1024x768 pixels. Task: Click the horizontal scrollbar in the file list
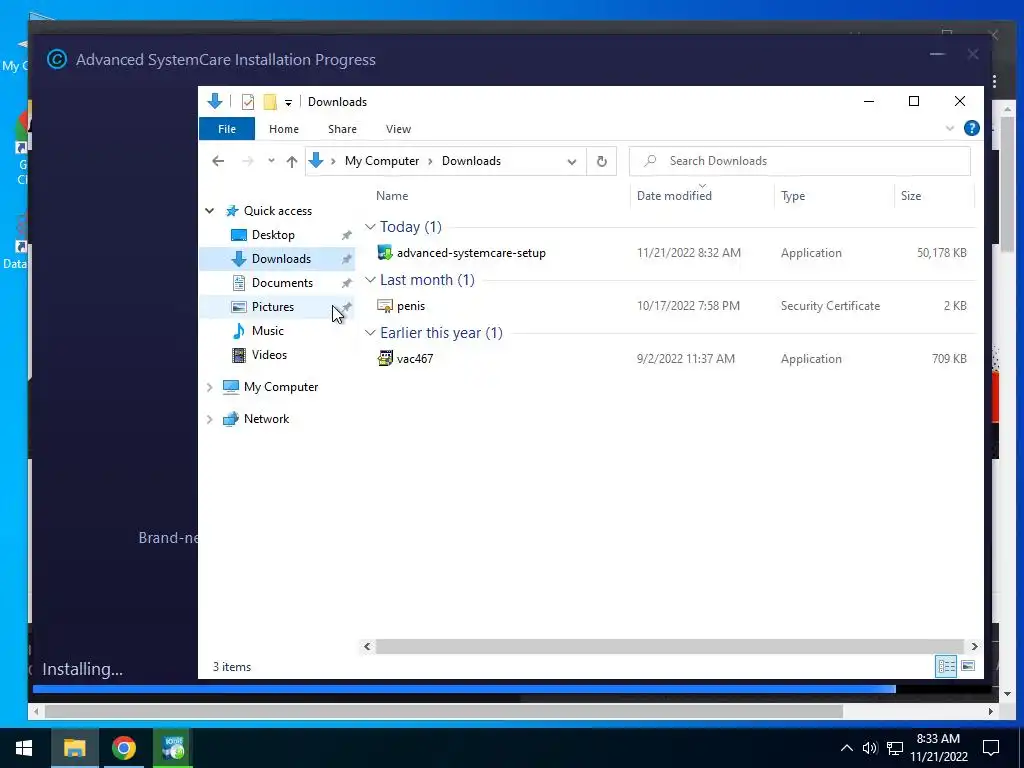point(669,647)
